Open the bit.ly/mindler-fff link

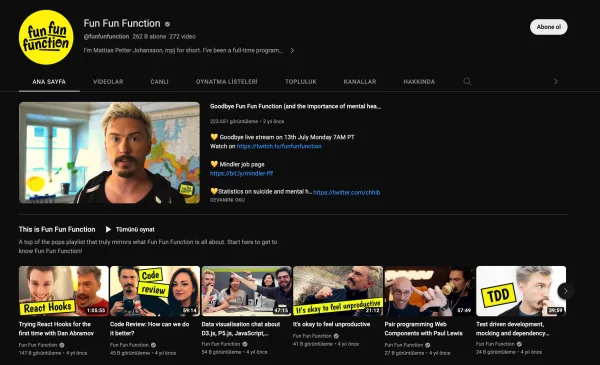(241, 174)
